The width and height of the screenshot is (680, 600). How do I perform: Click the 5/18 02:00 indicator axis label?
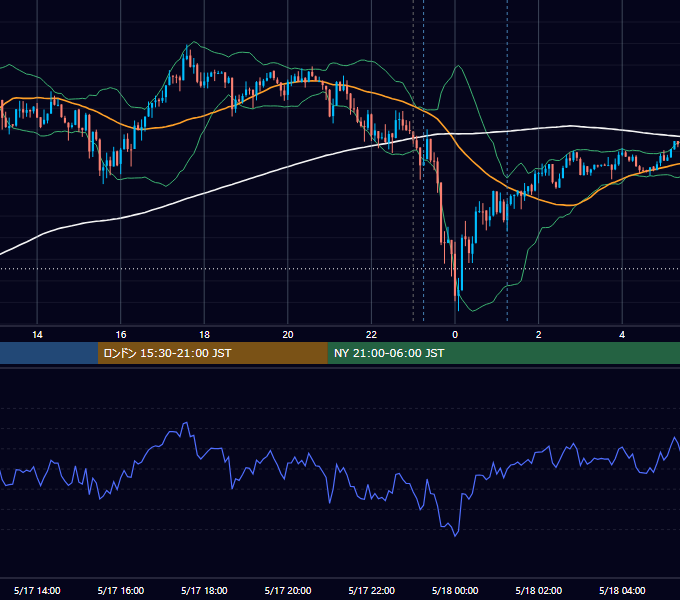click(x=538, y=590)
